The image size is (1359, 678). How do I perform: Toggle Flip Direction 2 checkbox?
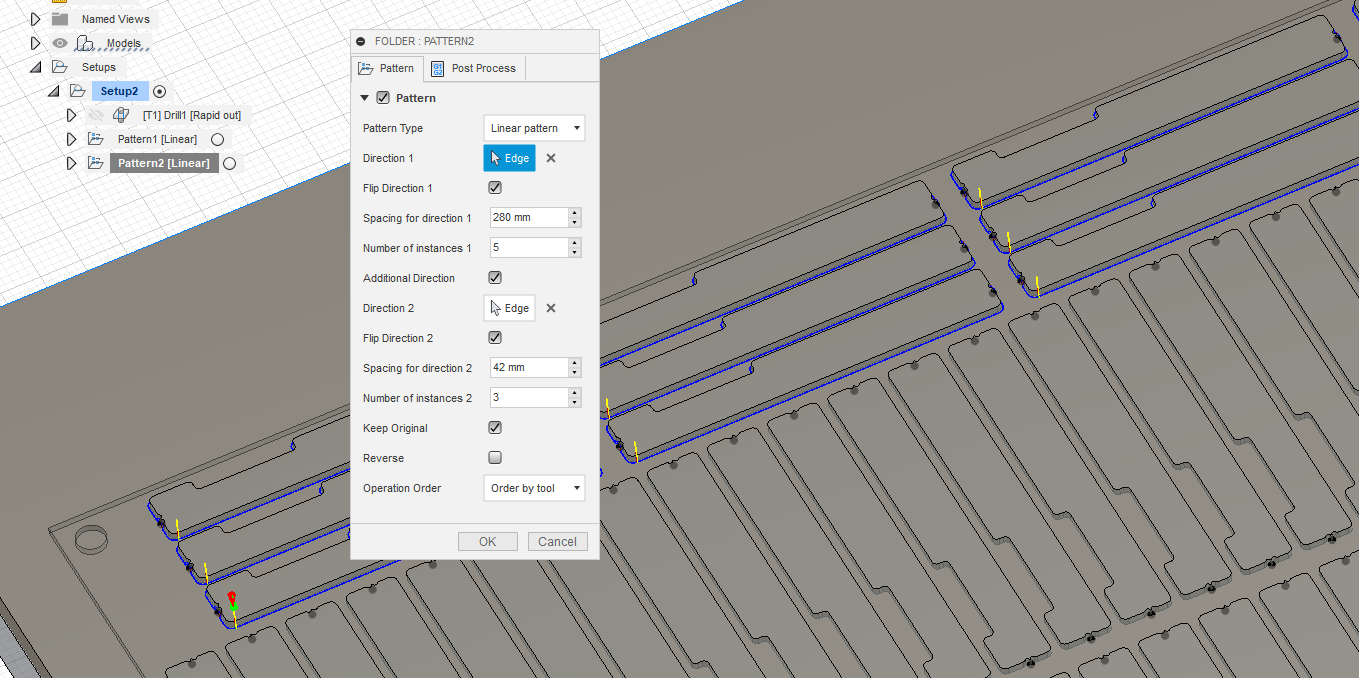pos(495,338)
